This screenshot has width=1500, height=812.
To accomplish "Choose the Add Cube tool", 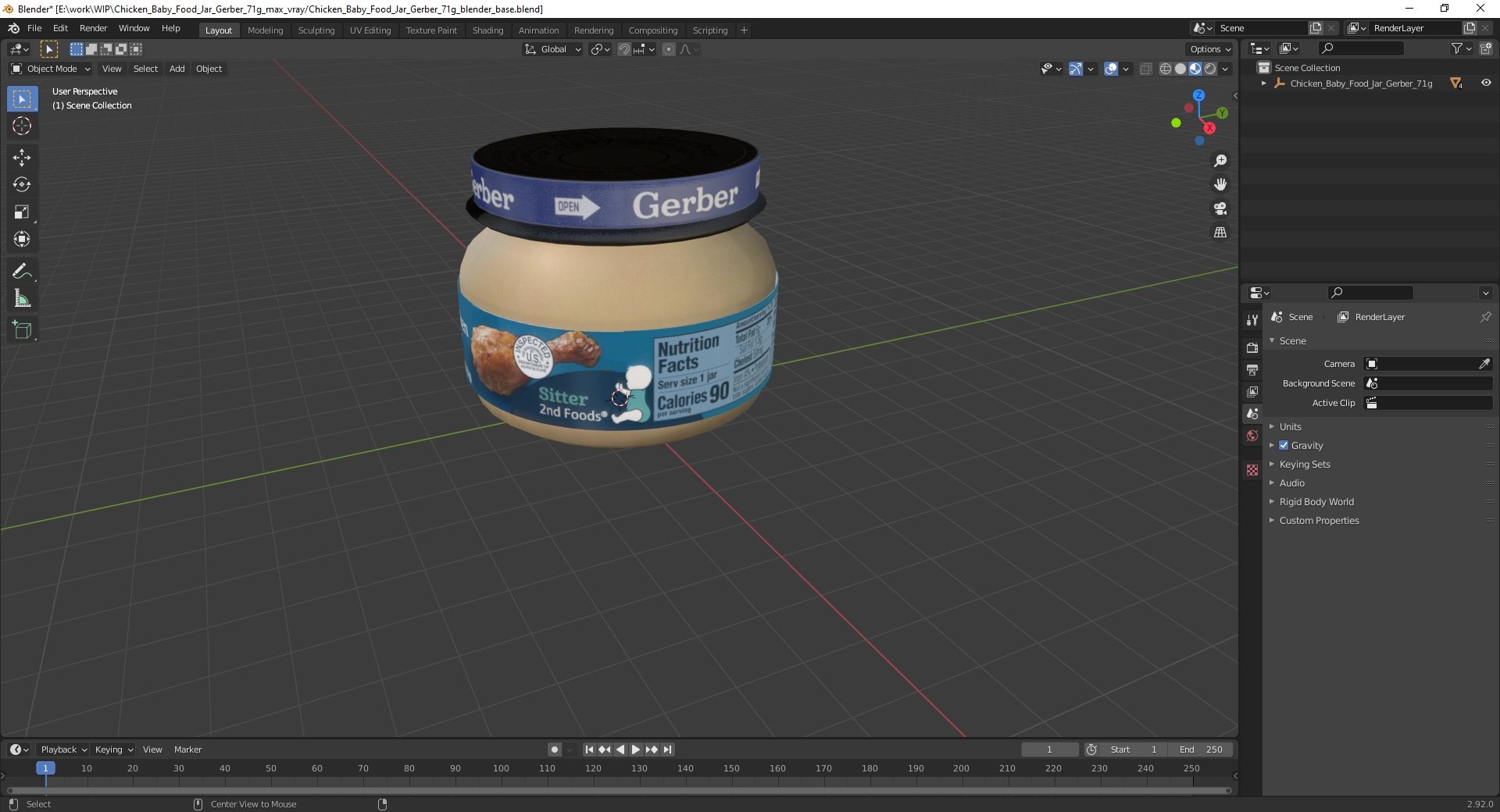I will tap(22, 330).
